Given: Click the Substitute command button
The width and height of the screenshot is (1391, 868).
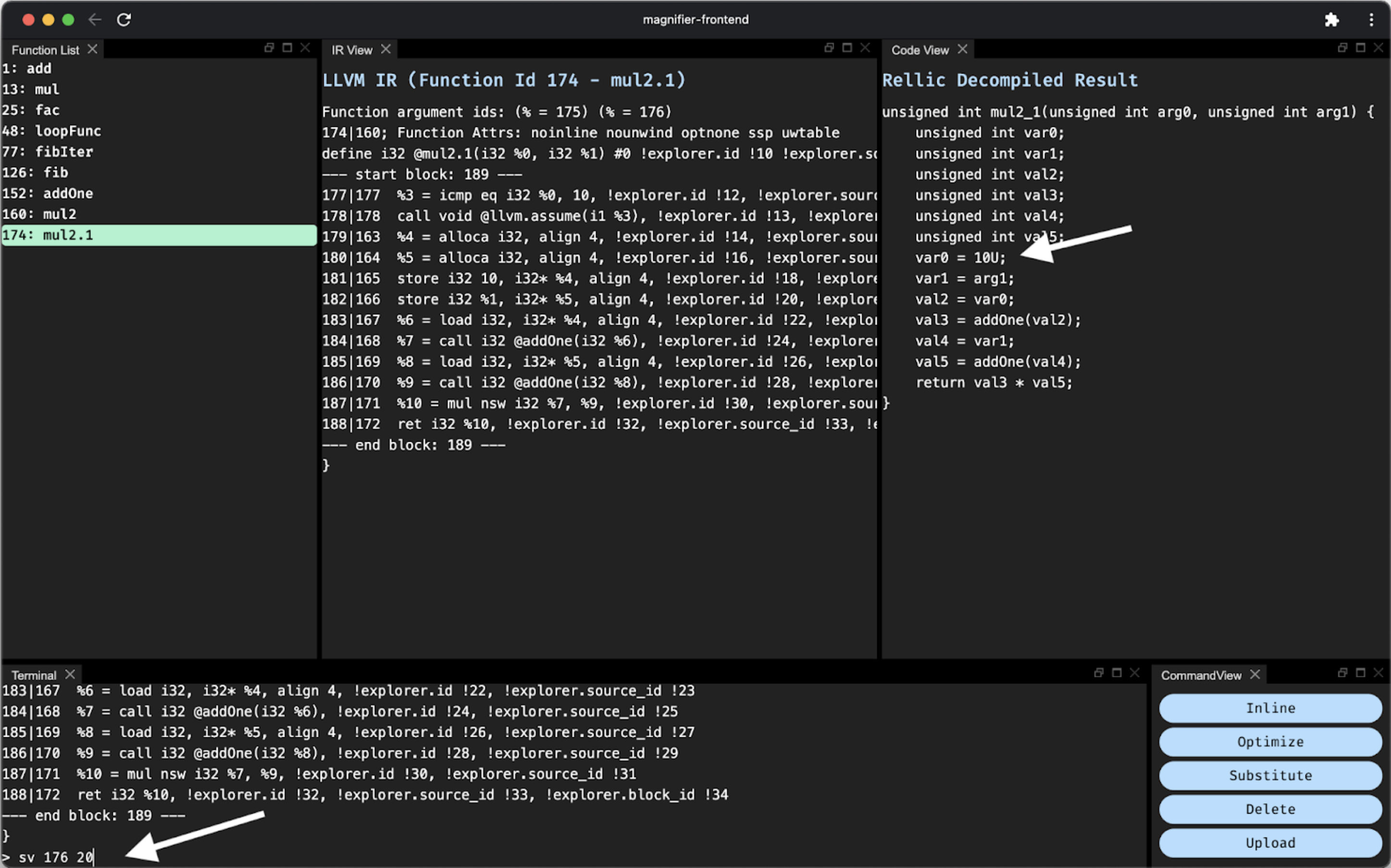Looking at the screenshot, I should coord(1270,775).
